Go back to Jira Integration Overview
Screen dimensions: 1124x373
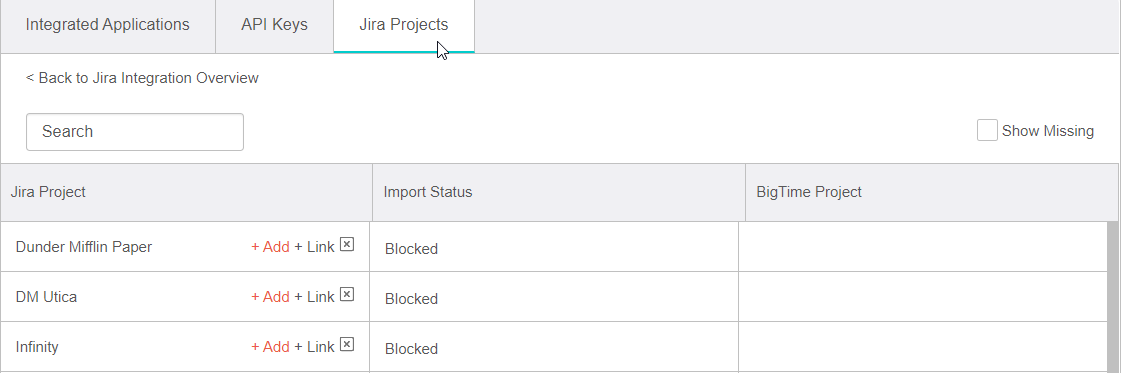[142, 77]
